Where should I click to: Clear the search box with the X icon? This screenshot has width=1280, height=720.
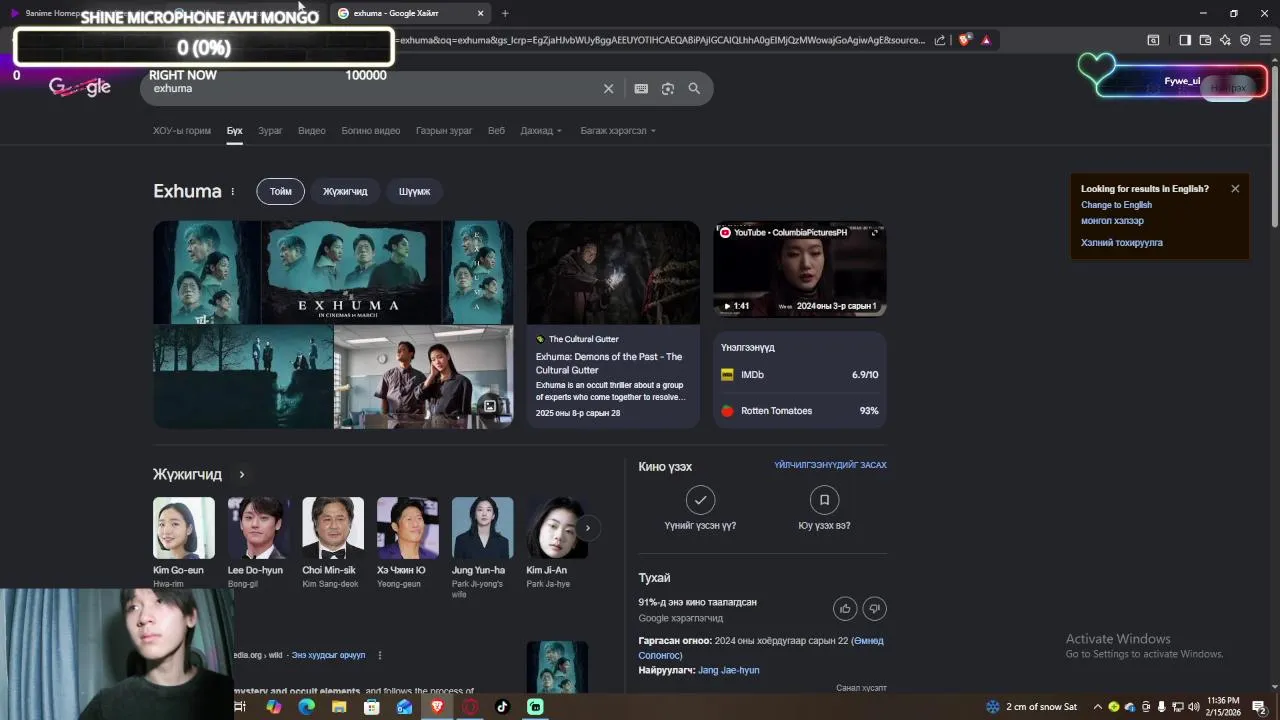[608, 89]
